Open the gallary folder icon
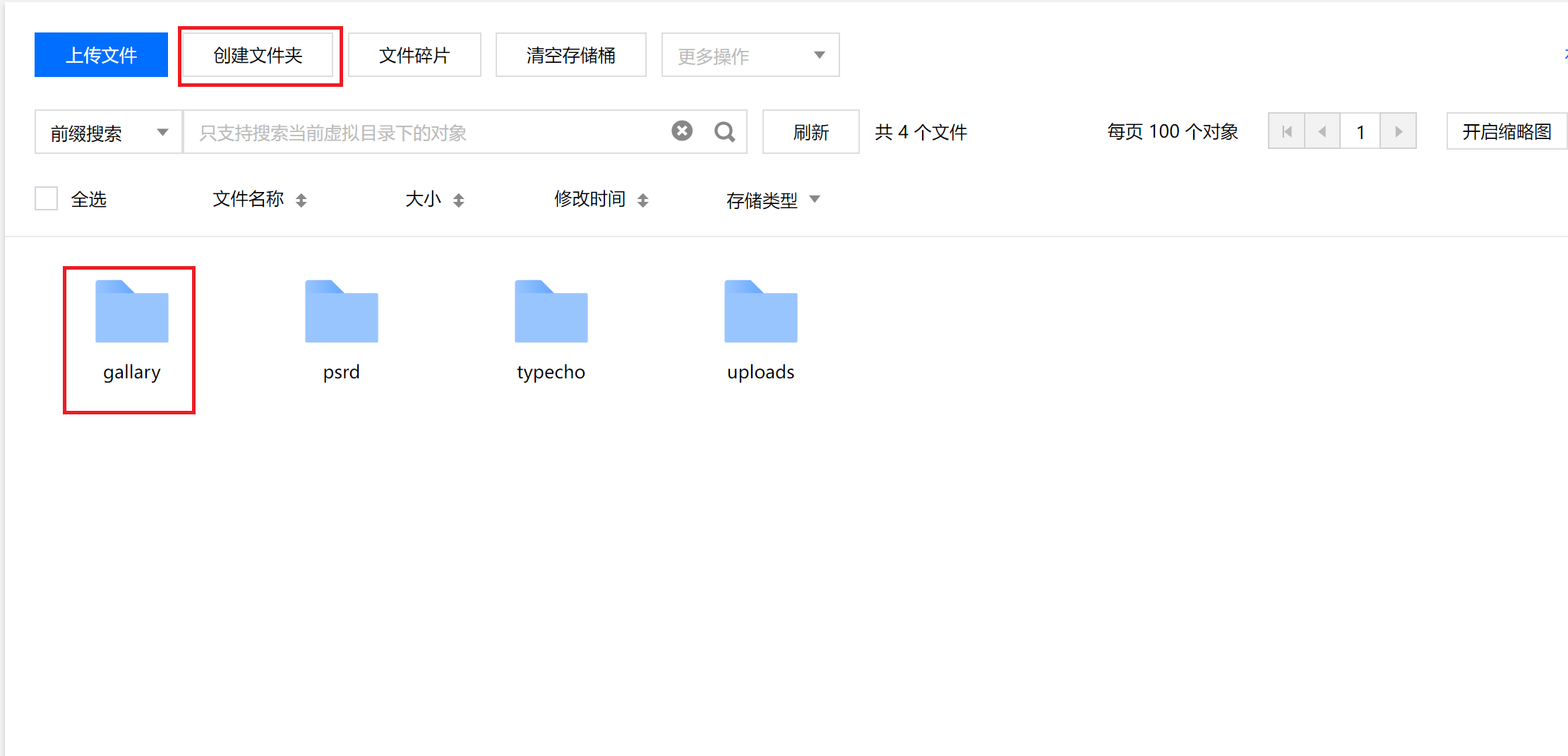The height and width of the screenshot is (756, 1568). tap(132, 311)
